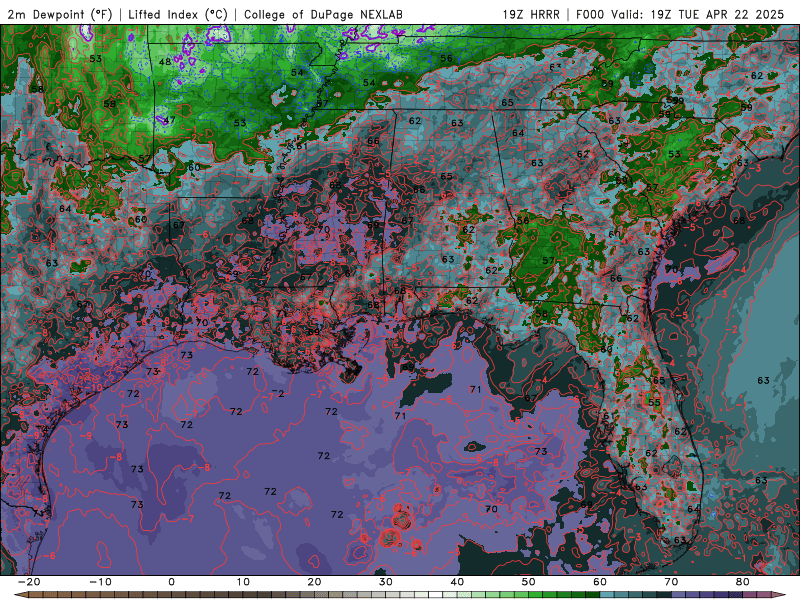The height and width of the screenshot is (600, 800).
Task: Click the 50 label on color scale
Action: 529,582
